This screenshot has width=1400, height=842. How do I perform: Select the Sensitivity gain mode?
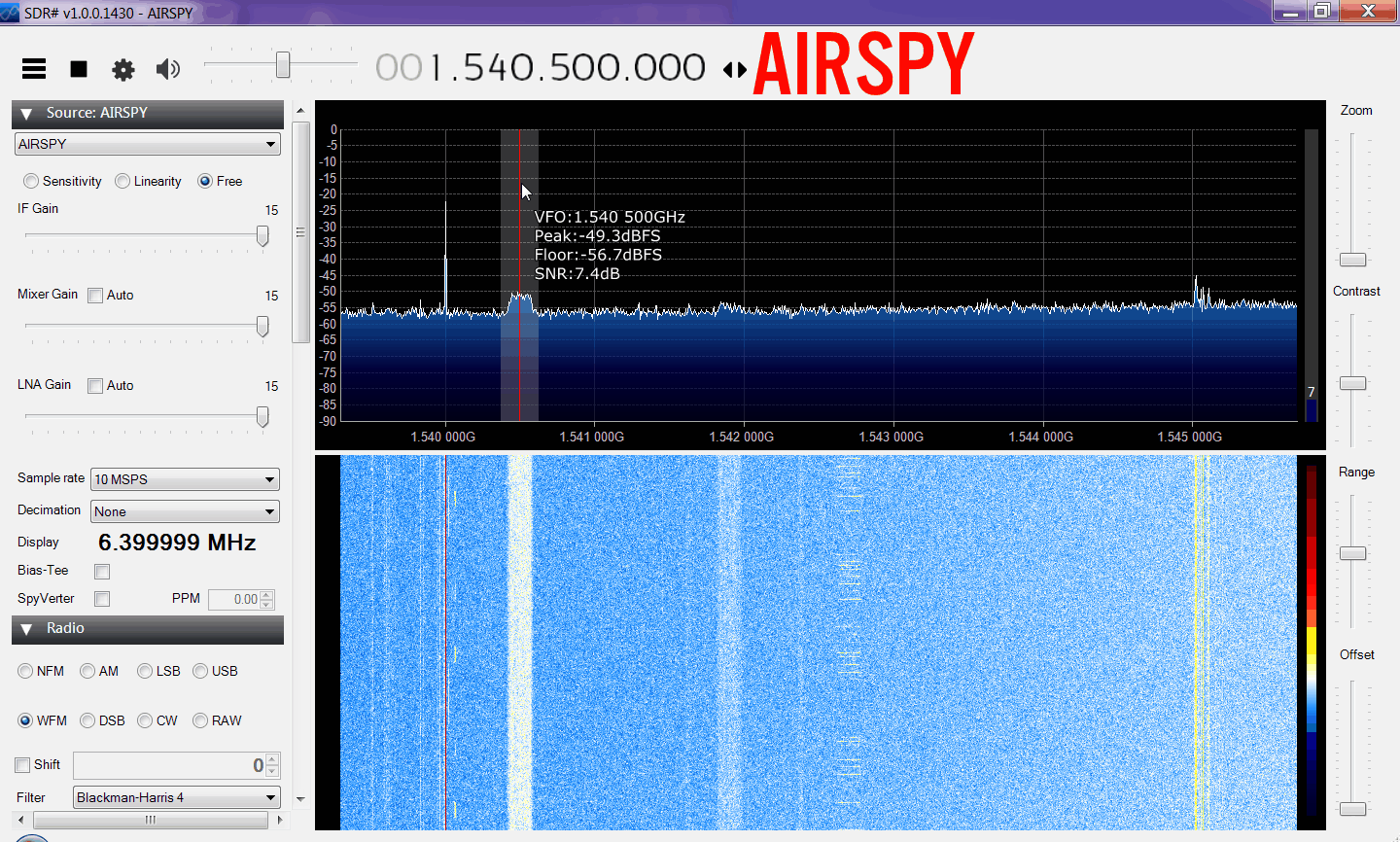32,181
